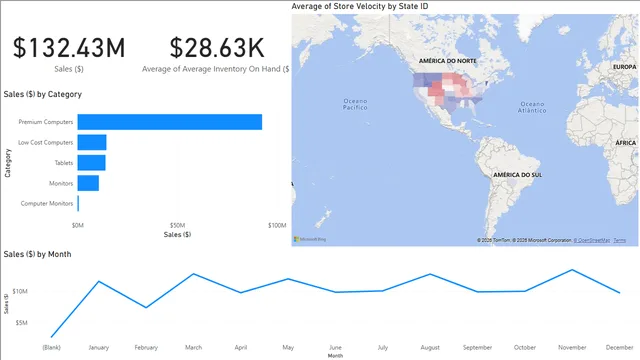
Task: Click the AMÉRICA DO SUL map label
Action: point(518,175)
